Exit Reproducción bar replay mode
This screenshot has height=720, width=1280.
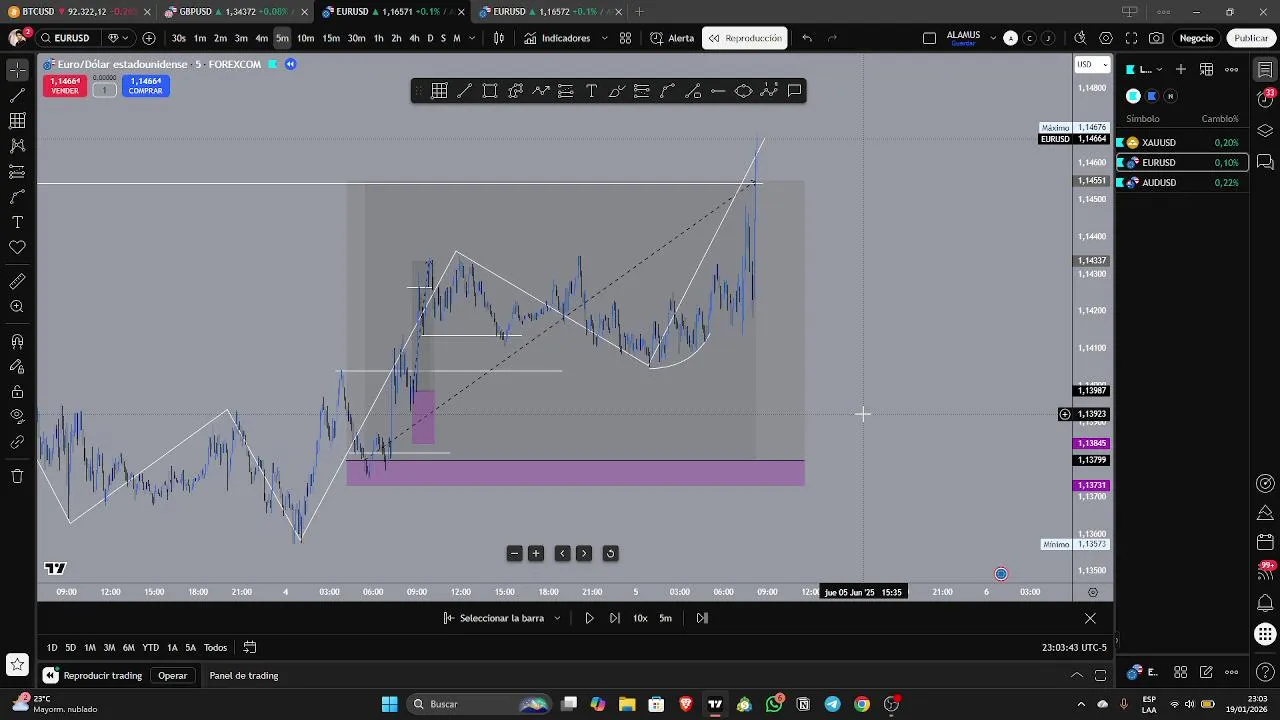click(x=746, y=38)
